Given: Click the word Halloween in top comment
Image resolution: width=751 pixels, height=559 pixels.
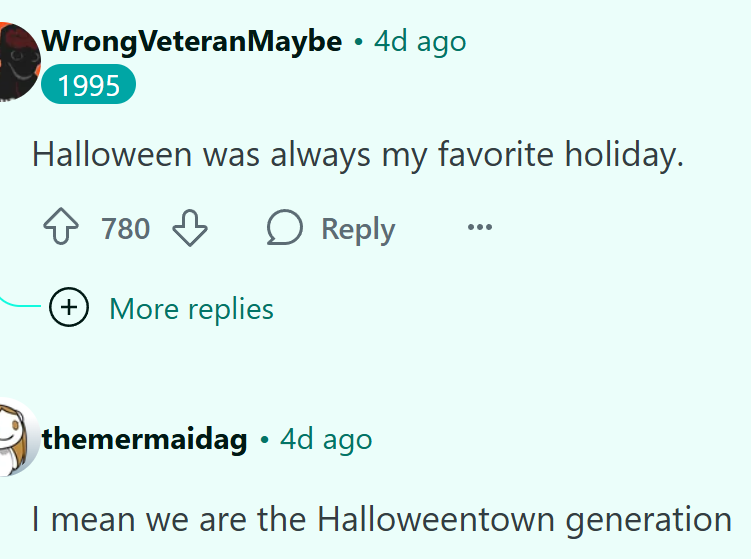Looking at the screenshot, I should click(112, 154).
